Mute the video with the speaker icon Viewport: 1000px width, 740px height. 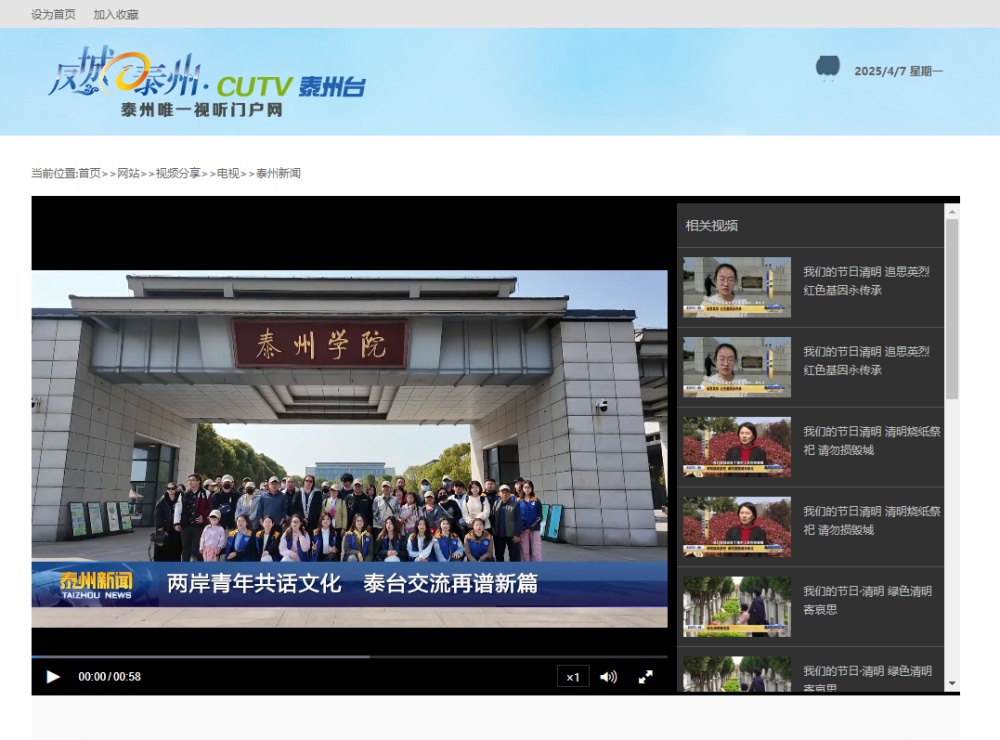(x=608, y=677)
